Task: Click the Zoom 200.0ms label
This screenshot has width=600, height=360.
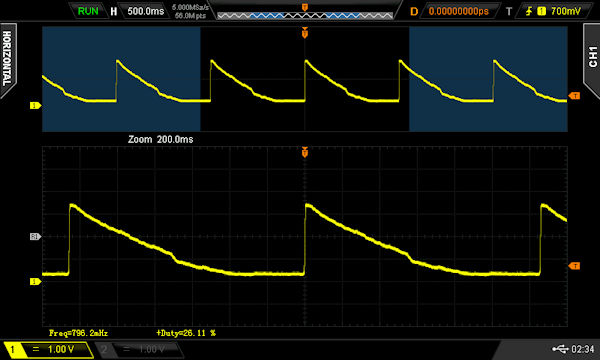Action: [160, 139]
